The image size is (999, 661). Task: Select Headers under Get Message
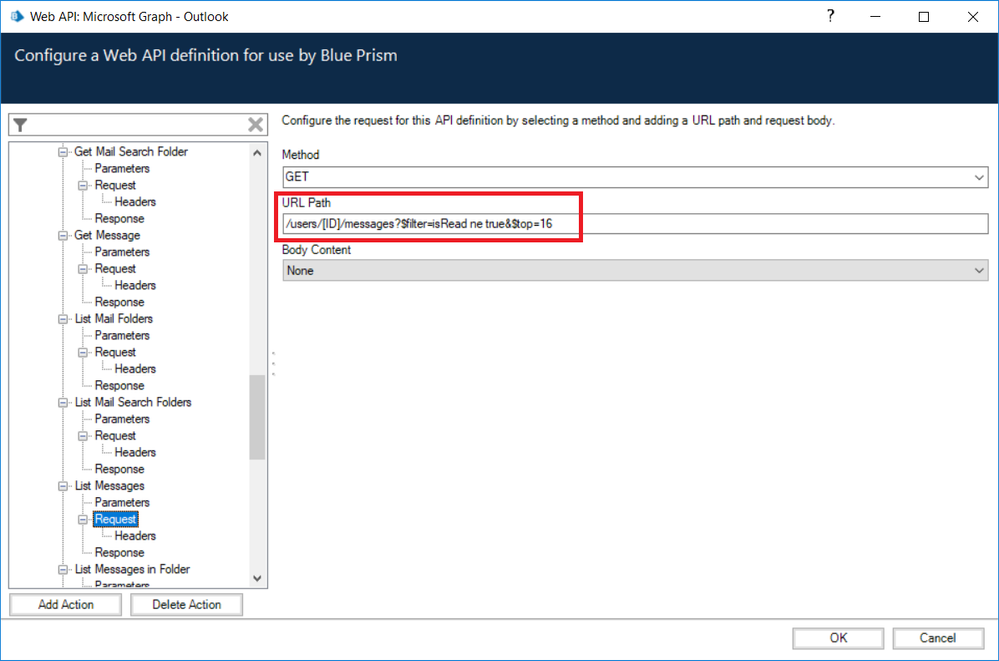[x=135, y=286]
